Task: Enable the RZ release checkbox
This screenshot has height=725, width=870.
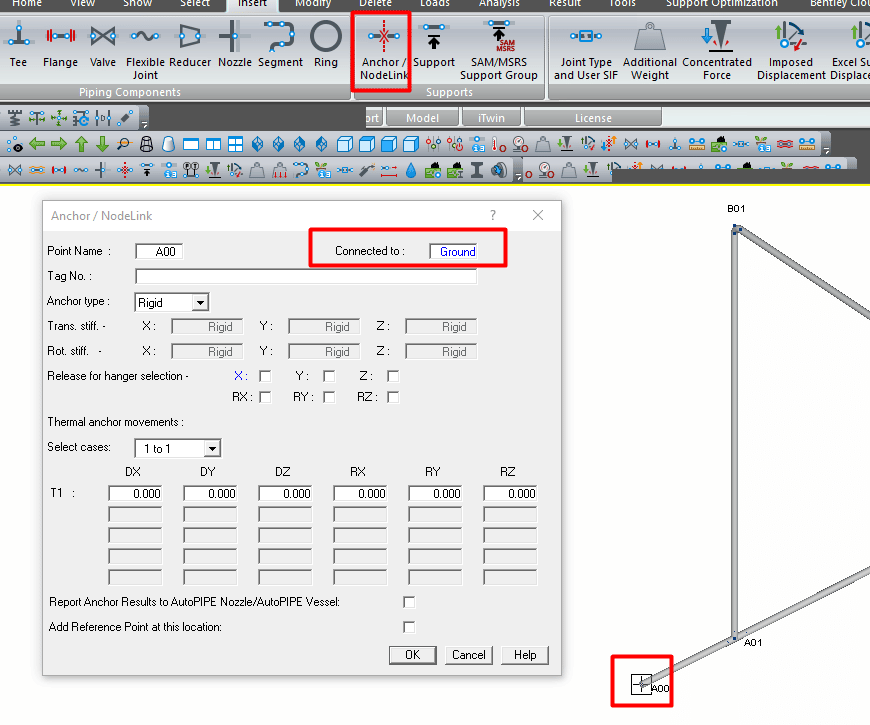Action: click(x=393, y=397)
